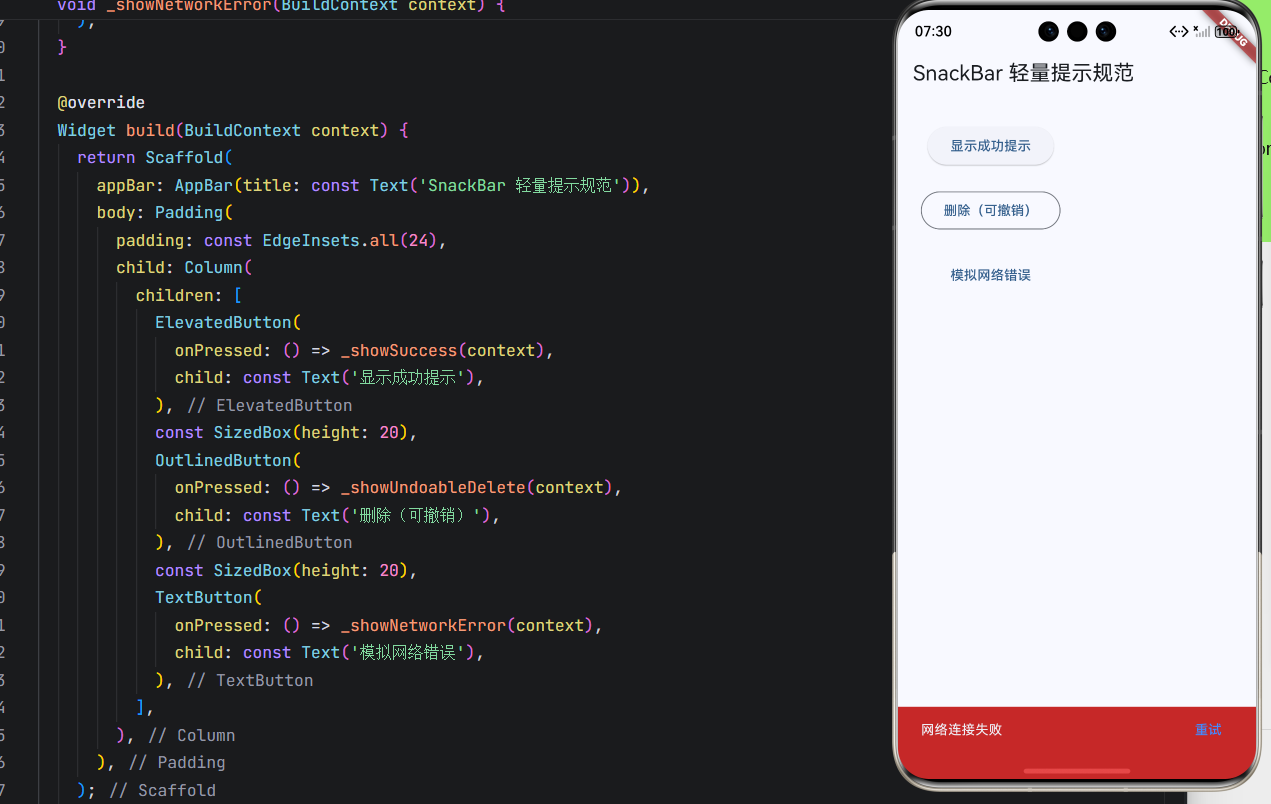Tap the network connection arrows icon in phone status bar
The image size is (1271, 804).
click(1179, 32)
